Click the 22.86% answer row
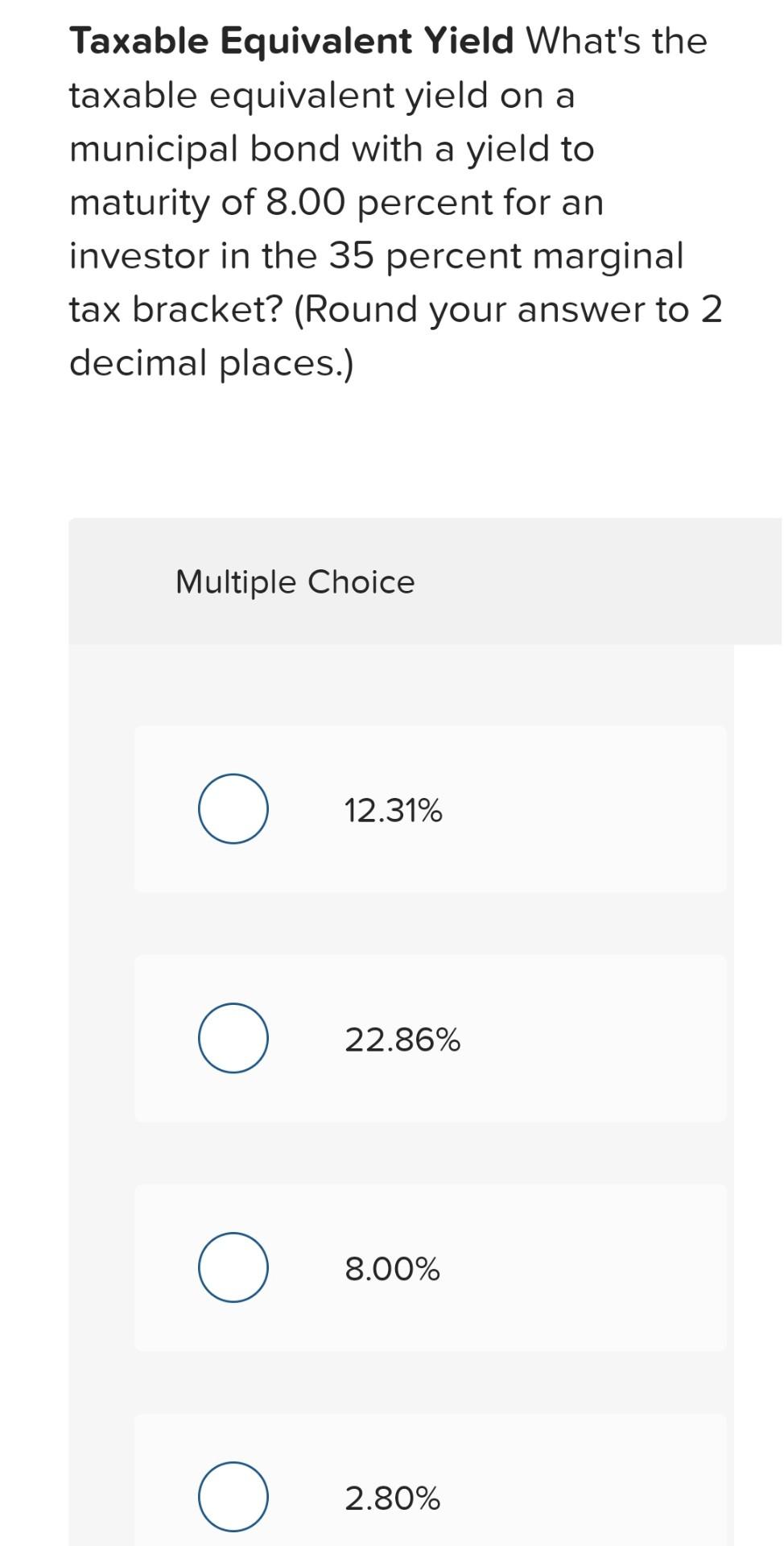Image resolution: width=784 pixels, height=1546 pixels. point(432,1038)
